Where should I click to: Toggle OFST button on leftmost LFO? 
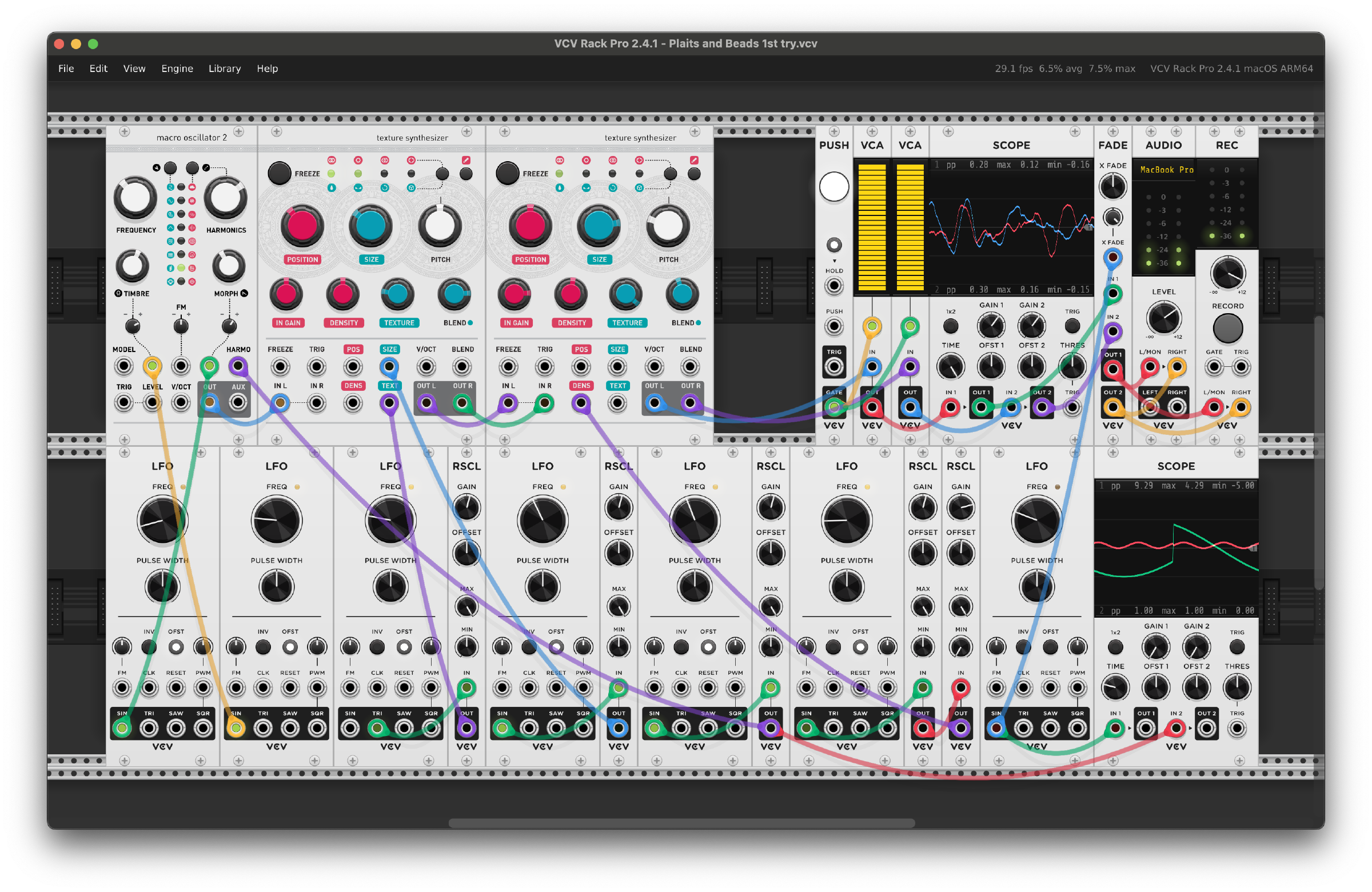[176, 647]
